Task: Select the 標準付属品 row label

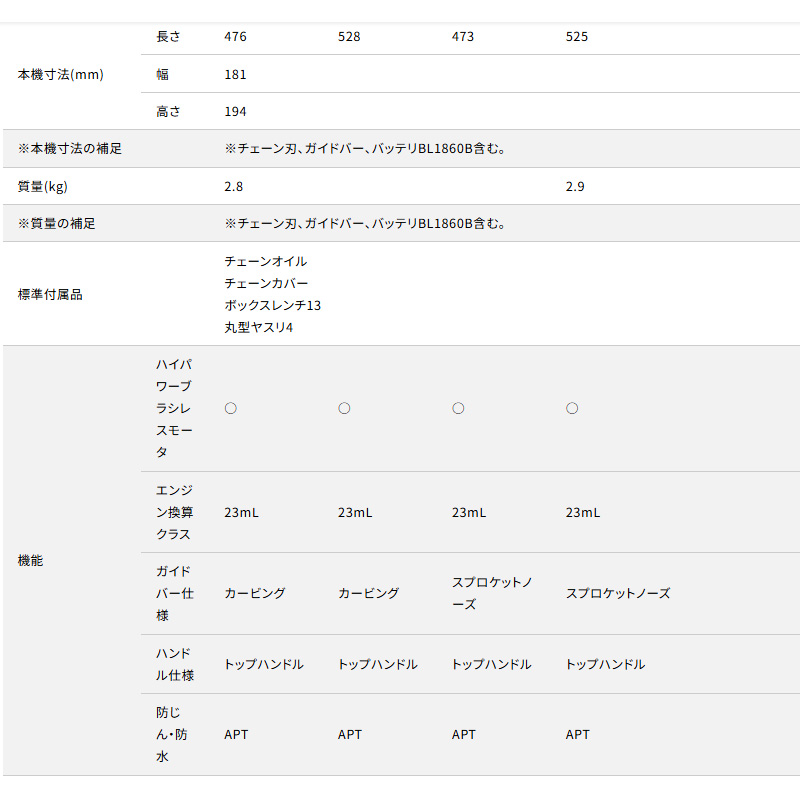Action: pos(50,294)
